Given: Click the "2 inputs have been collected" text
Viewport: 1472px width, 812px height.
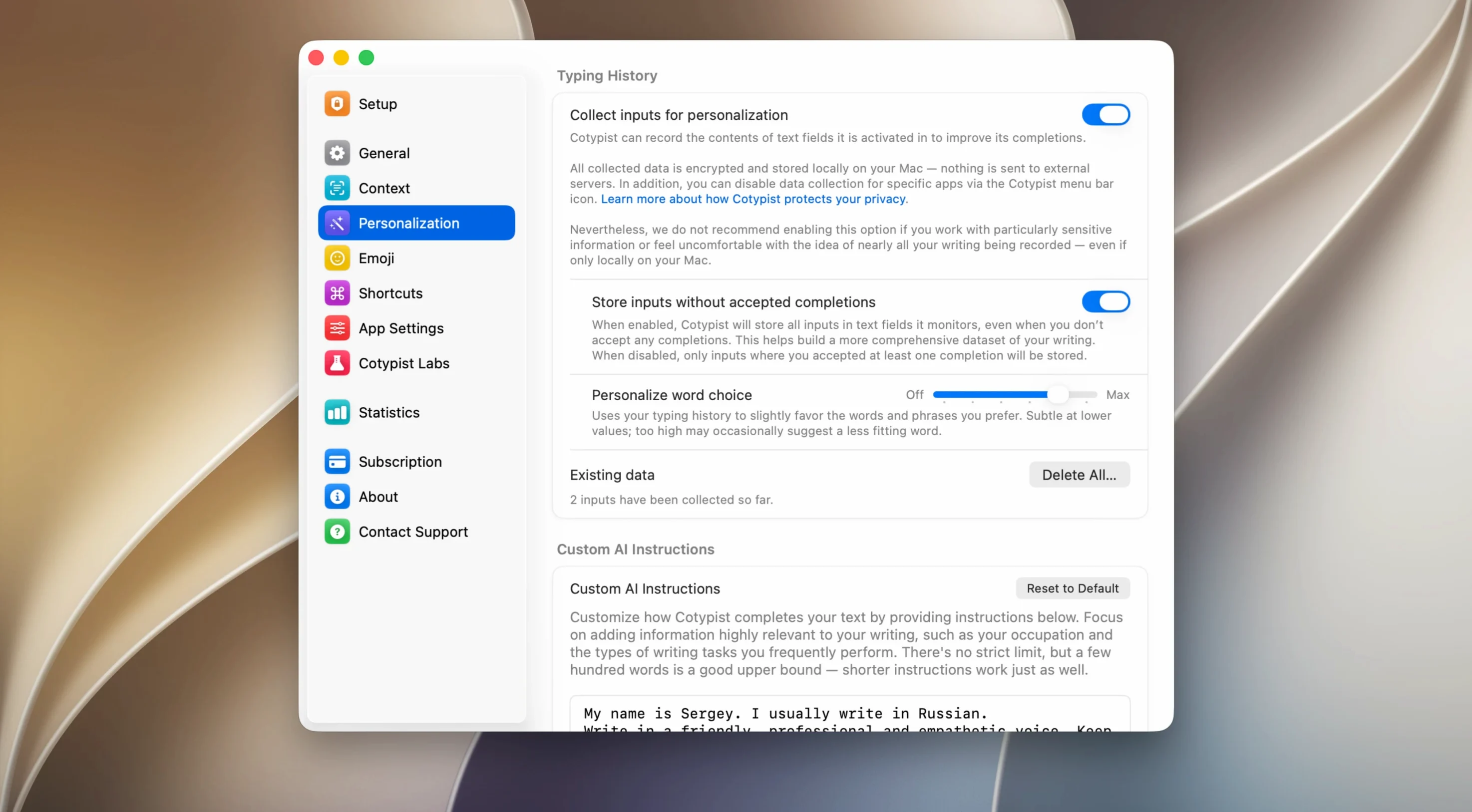Looking at the screenshot, I should click(672, 500).
